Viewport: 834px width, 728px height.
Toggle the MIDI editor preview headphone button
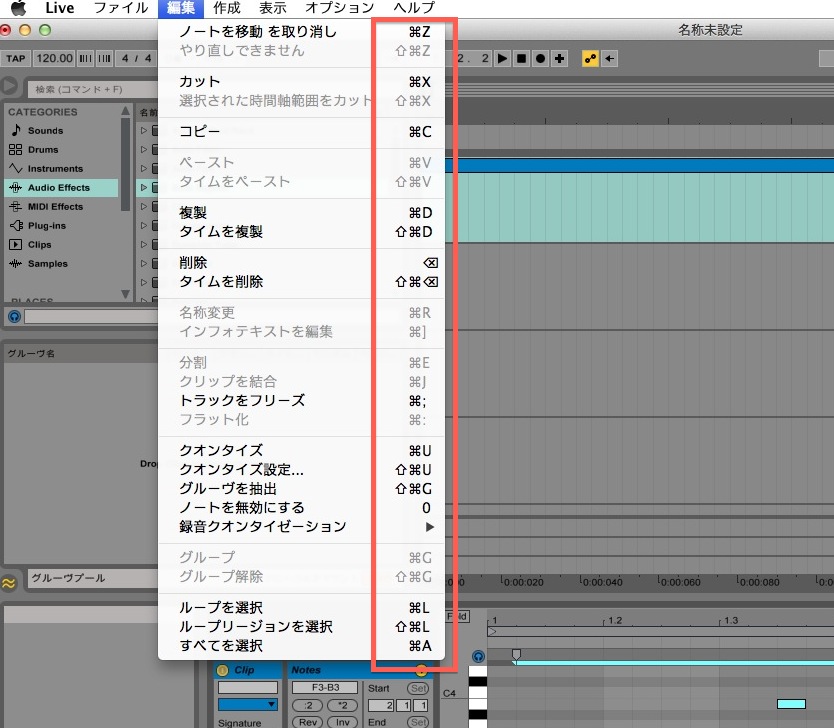point(479,657)
